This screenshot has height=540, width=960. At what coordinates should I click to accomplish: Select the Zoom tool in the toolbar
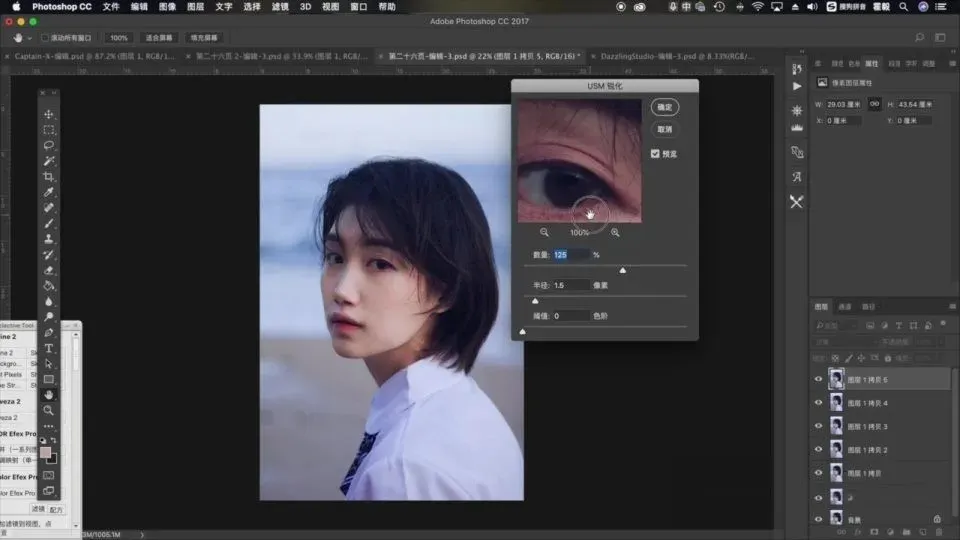click(x=48, y=410)
